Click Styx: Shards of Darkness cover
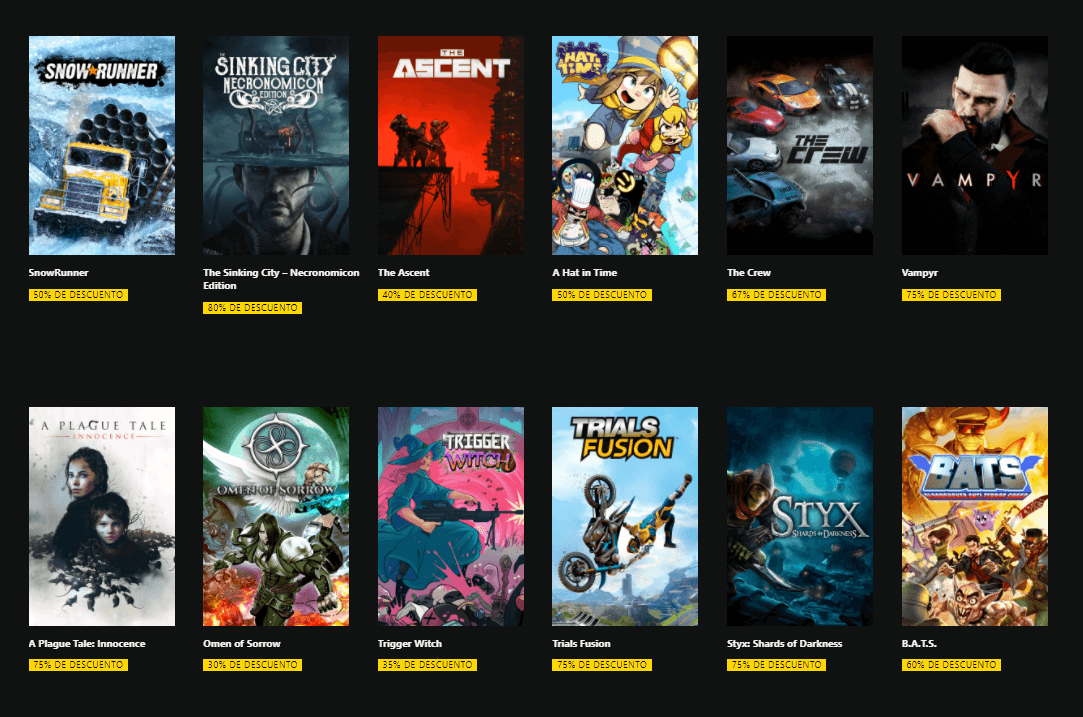Viewport: 1083px width, 717px height. coord(799,516)
